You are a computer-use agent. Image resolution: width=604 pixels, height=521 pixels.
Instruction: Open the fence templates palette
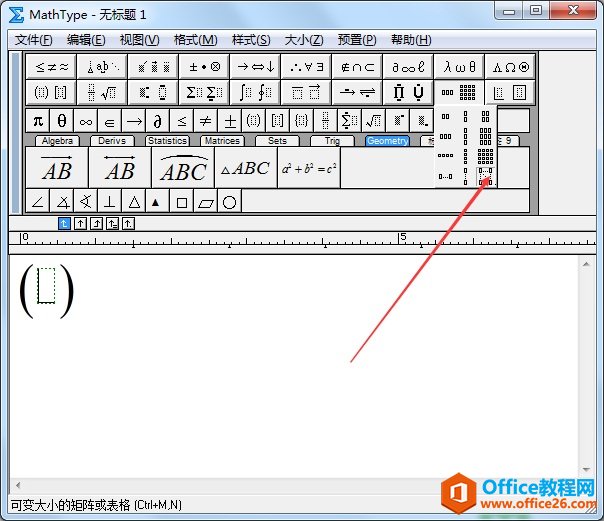coord(51,92)
